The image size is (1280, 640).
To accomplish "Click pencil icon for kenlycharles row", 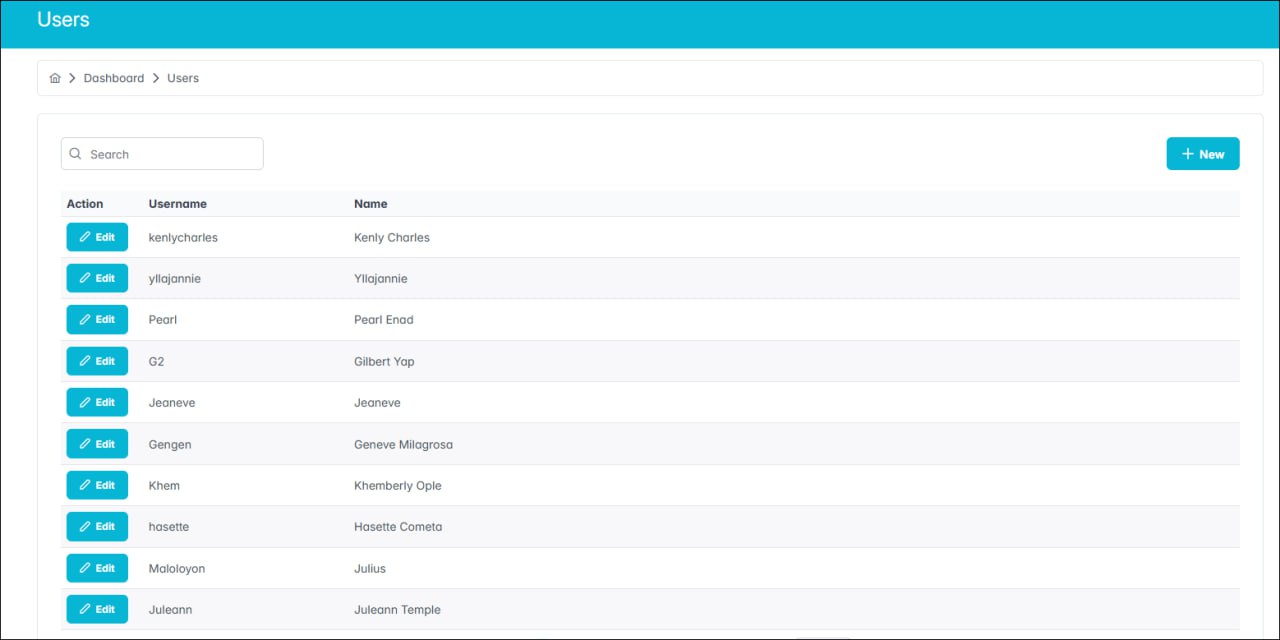I will [x=85, y=237].
